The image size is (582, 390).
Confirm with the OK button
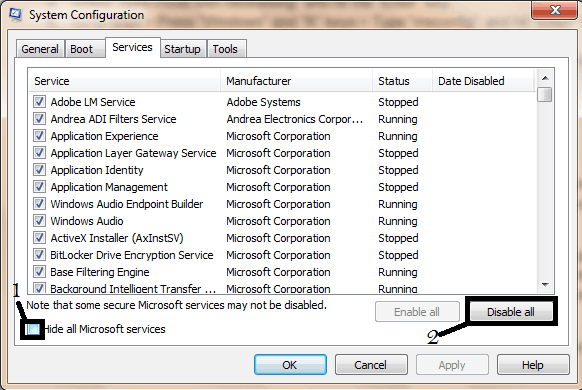(x=290, y=365)
